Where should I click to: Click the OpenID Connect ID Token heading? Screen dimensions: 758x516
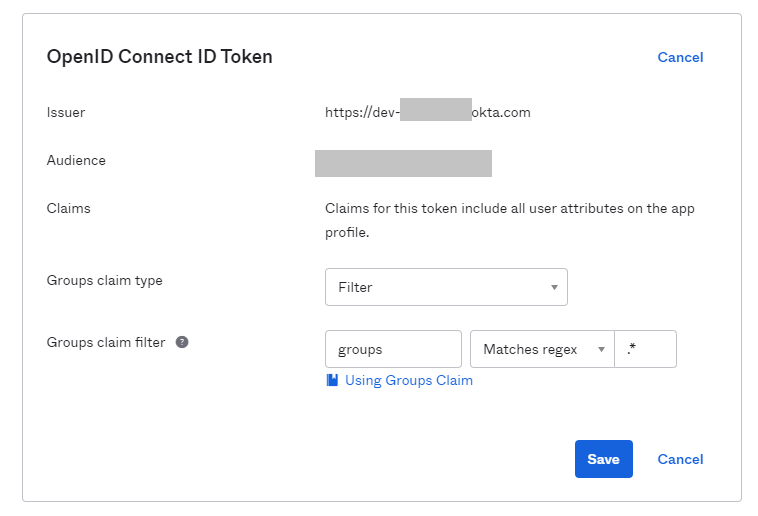click(159, 57)
